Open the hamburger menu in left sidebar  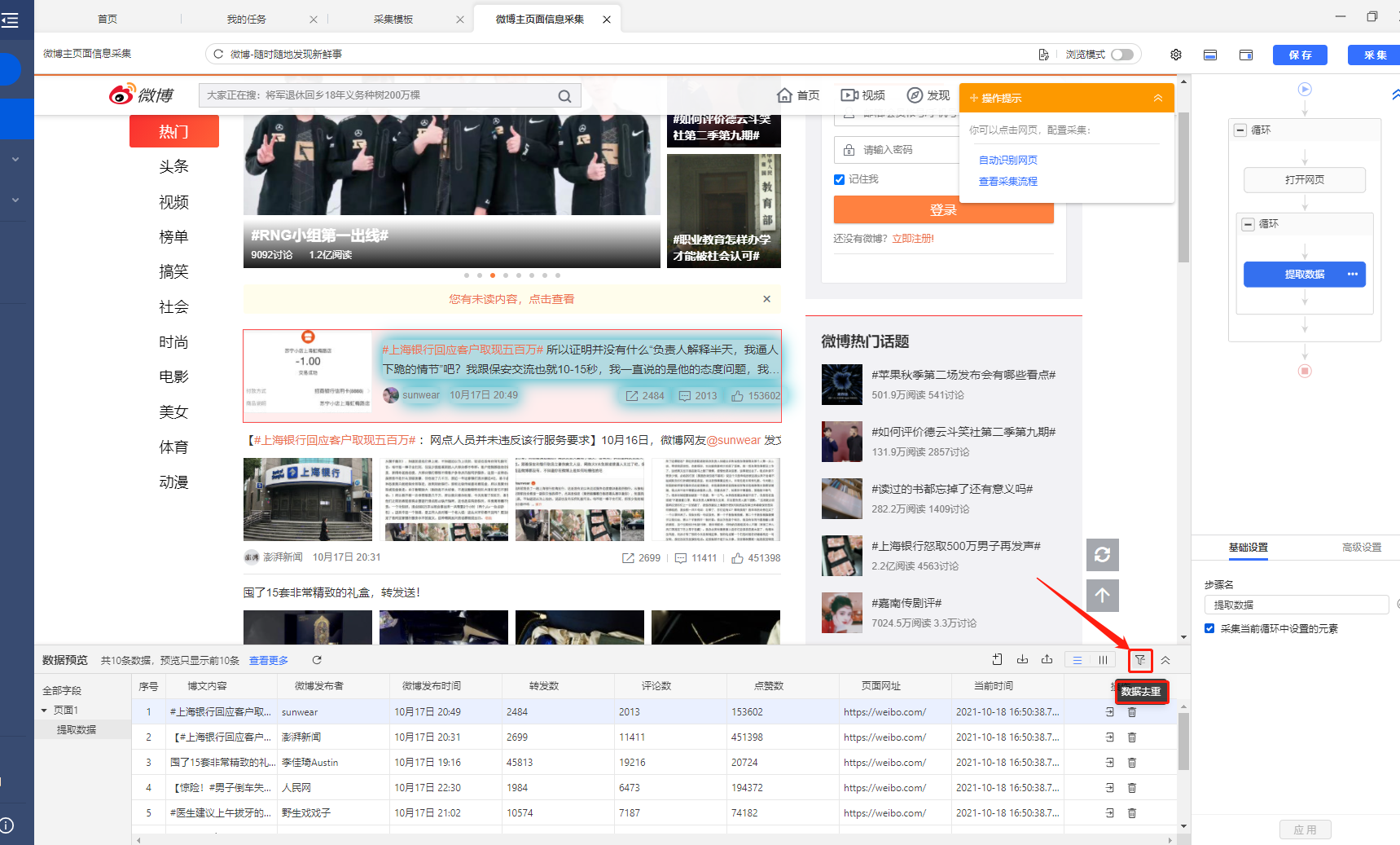point(10,20)
